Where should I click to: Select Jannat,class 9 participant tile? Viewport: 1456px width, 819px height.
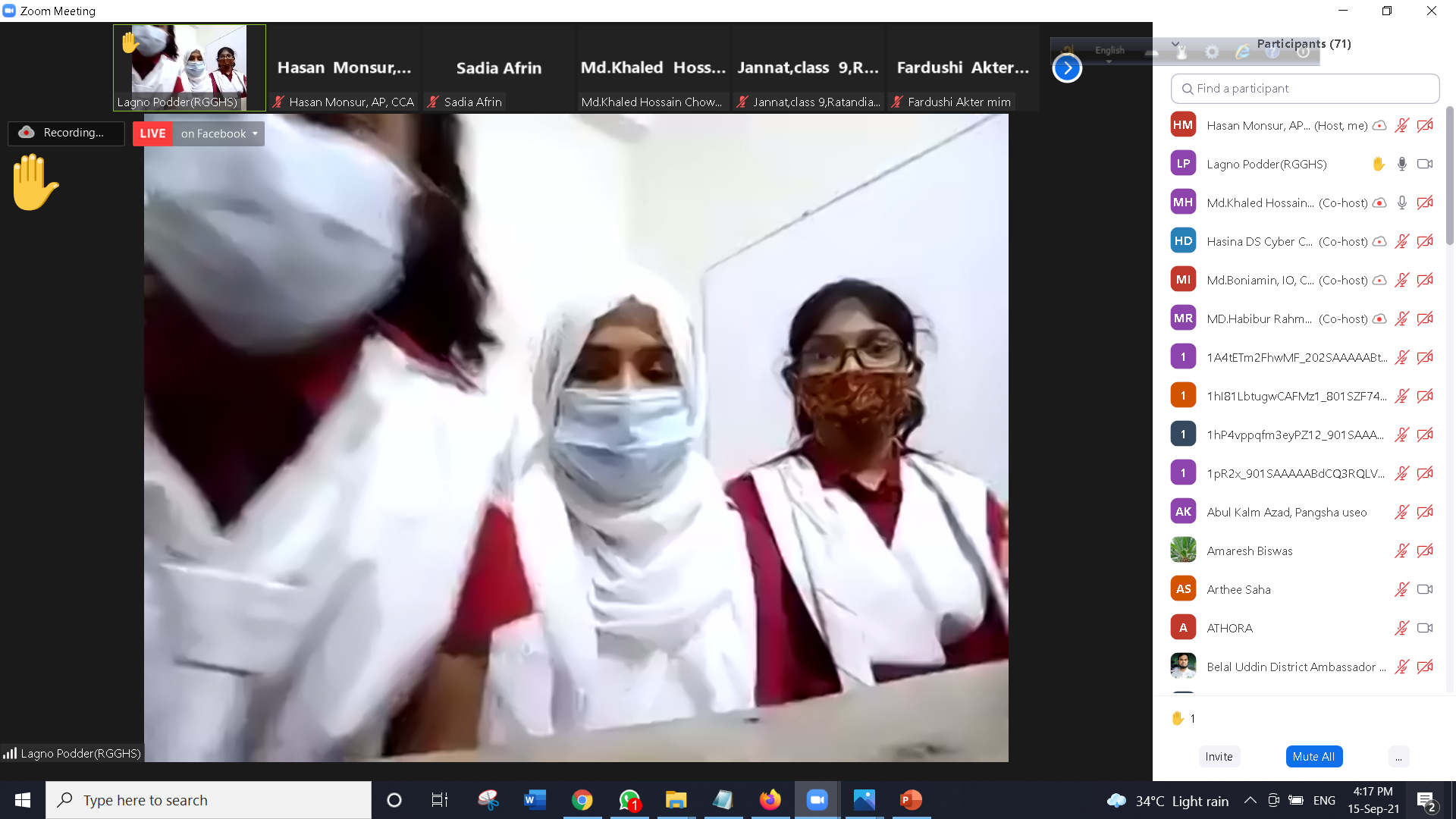[808, 67]
